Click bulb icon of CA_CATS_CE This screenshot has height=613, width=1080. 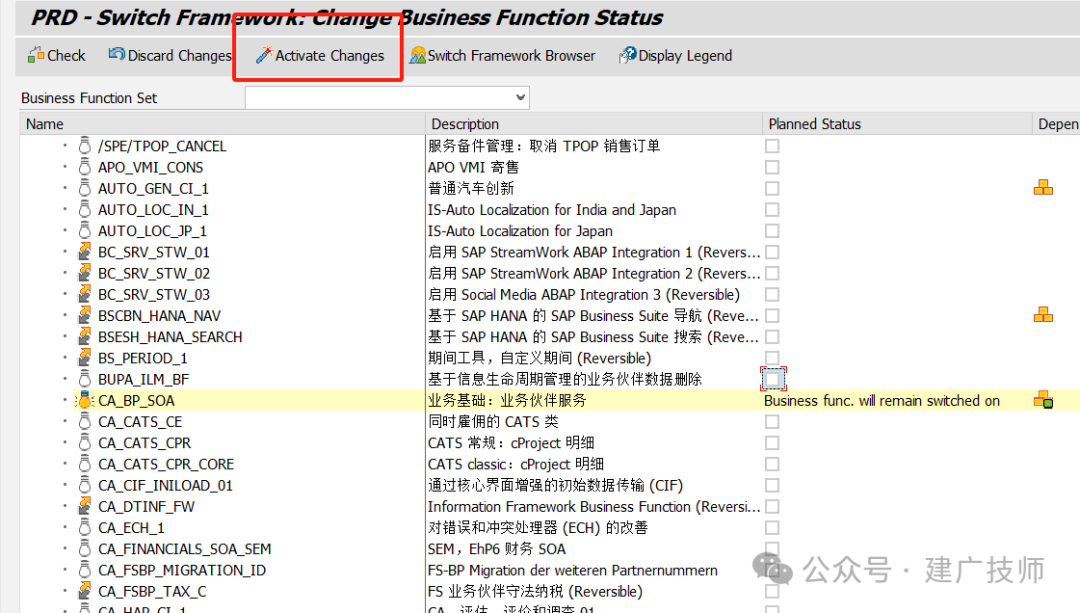pos(84,422)
